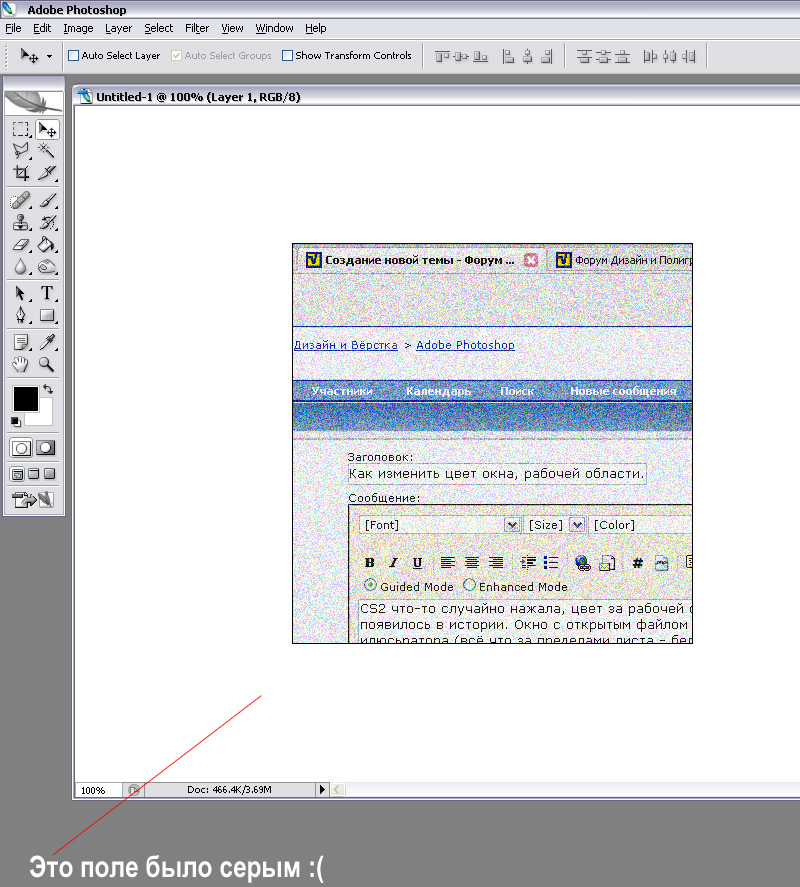Activate the Clone Stamp tool
Screen dimensions: 800x887
(21, 222)
